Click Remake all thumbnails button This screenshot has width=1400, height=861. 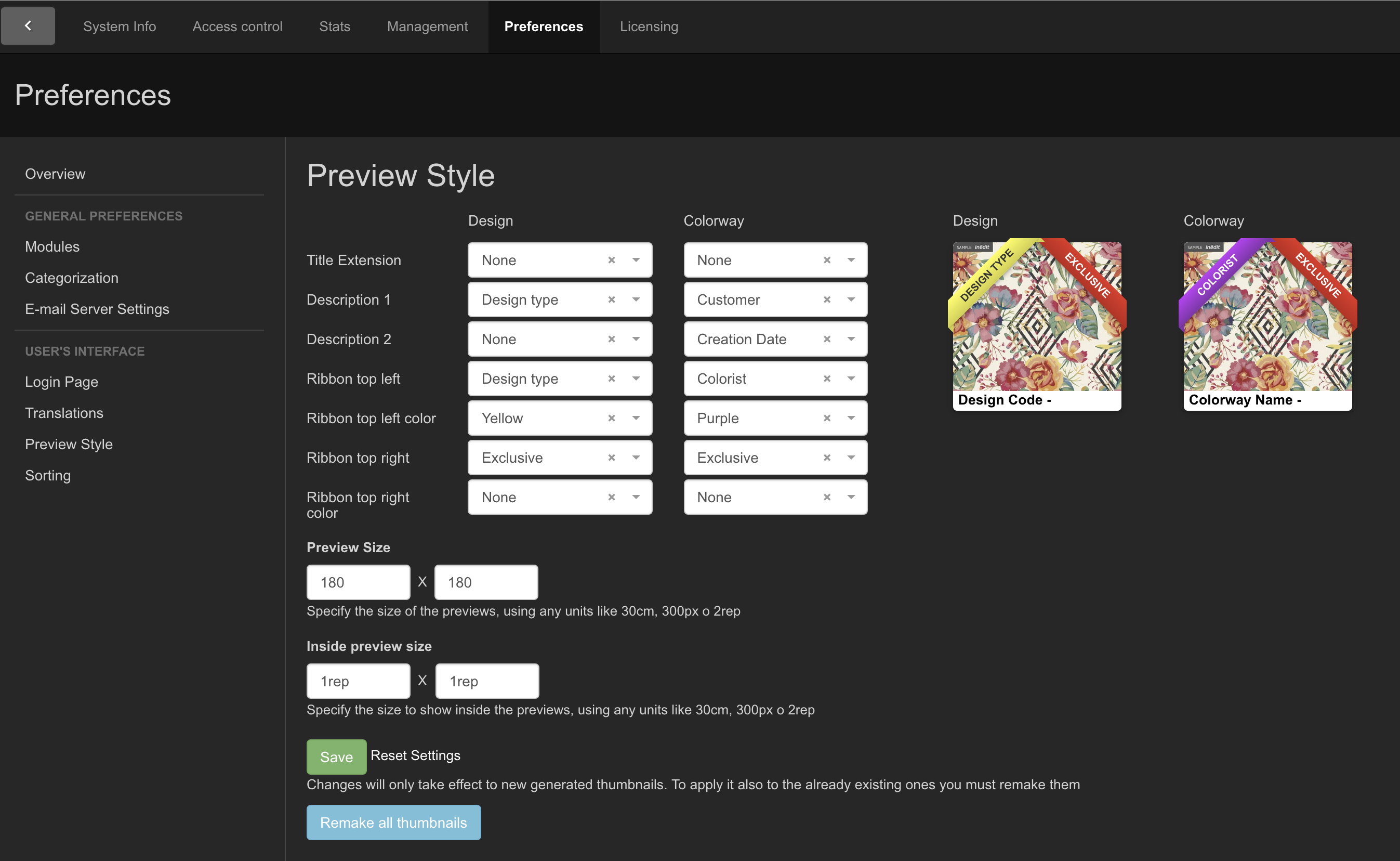click(393, 823)
